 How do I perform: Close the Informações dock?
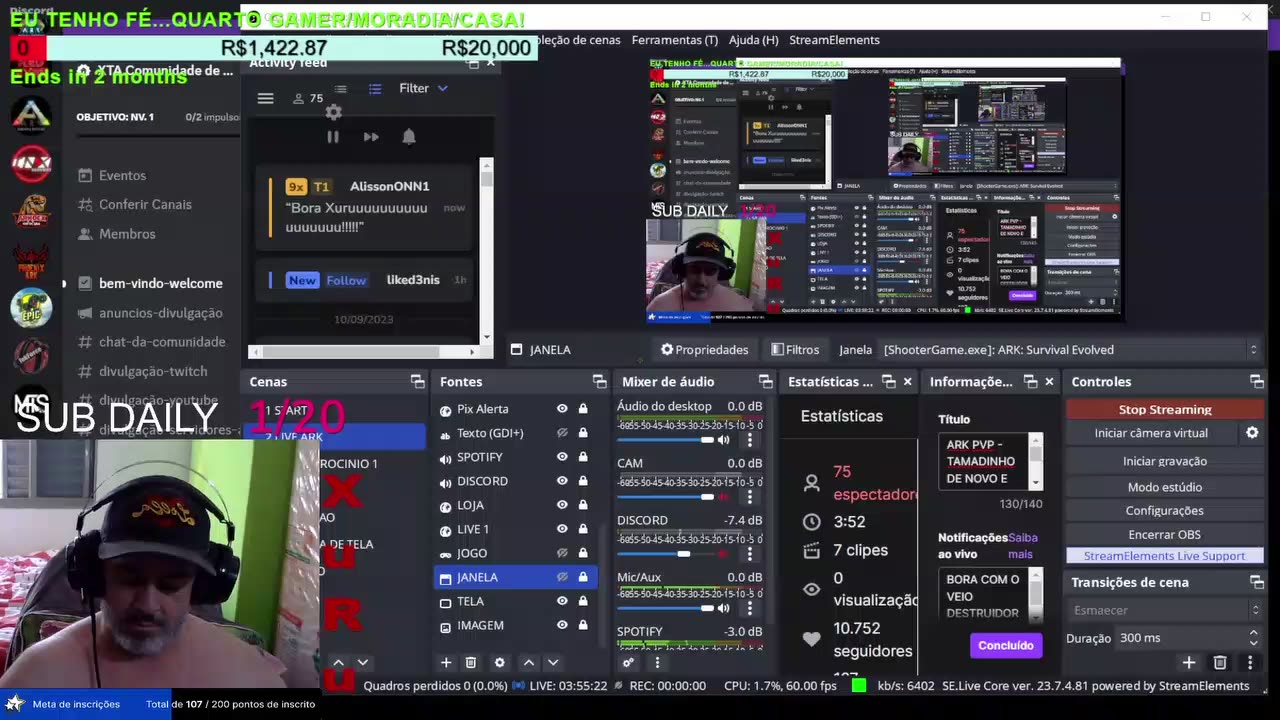1049,382
